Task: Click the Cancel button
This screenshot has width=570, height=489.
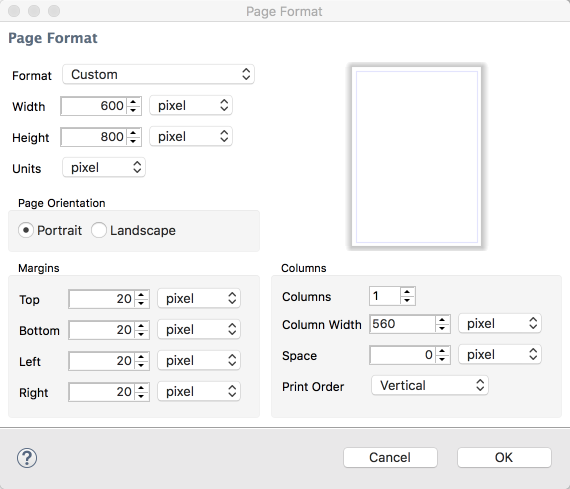Action: 390,457
